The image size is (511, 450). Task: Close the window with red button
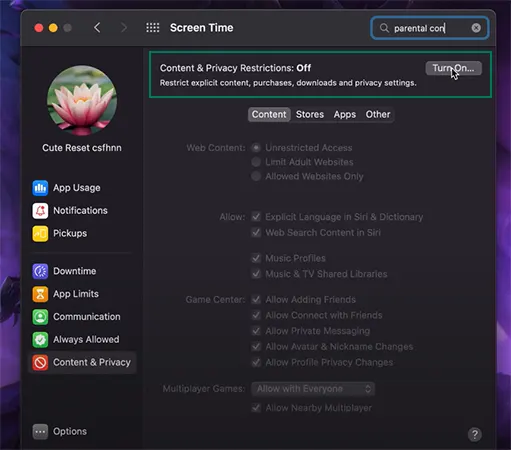click(39, 28)
